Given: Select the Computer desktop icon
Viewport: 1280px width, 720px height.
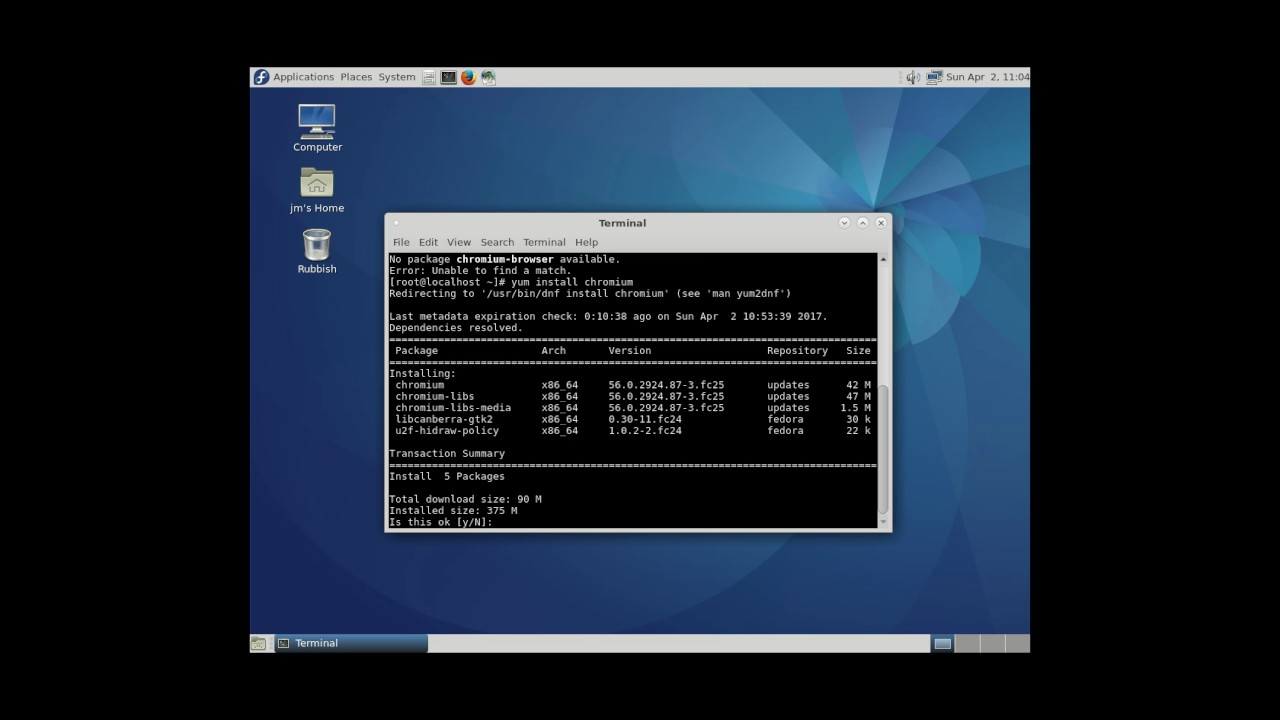Looking at the screenshot, I should (317, 128).
